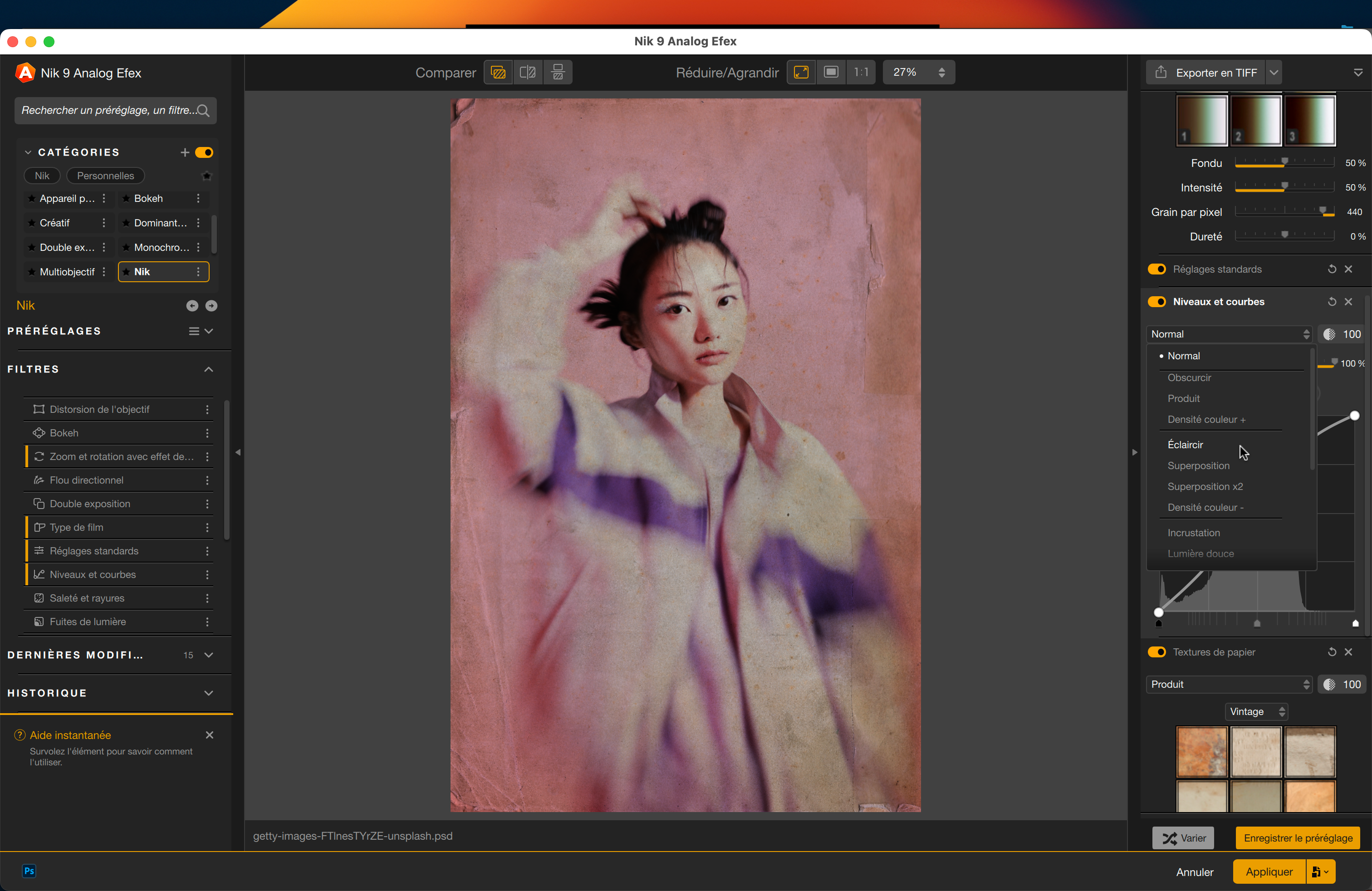1372x891 pixels.
Task: Click the Photoshop host icon
Action: point(29,871)
